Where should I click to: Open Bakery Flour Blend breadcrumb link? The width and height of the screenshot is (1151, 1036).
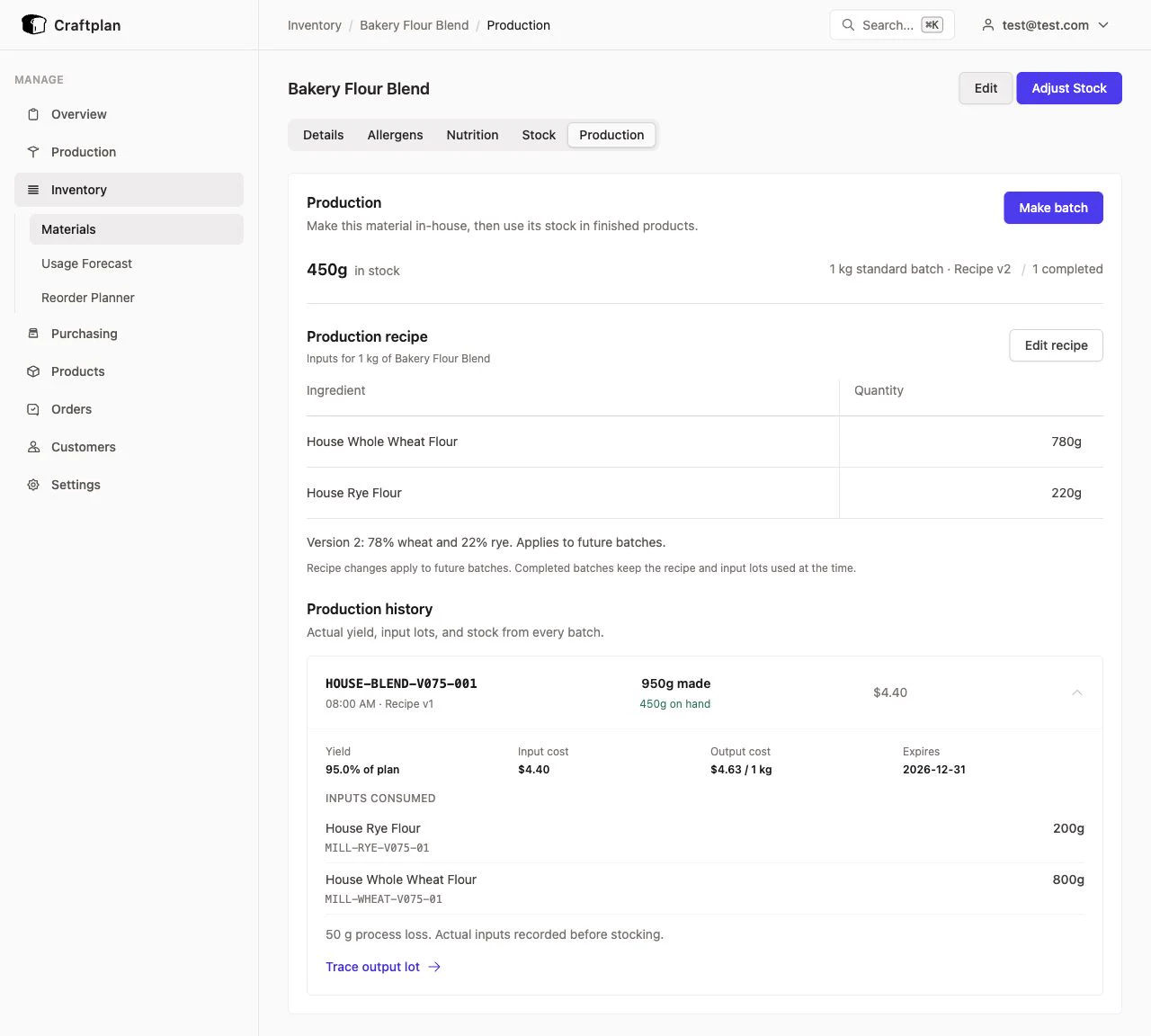point(415,25)
